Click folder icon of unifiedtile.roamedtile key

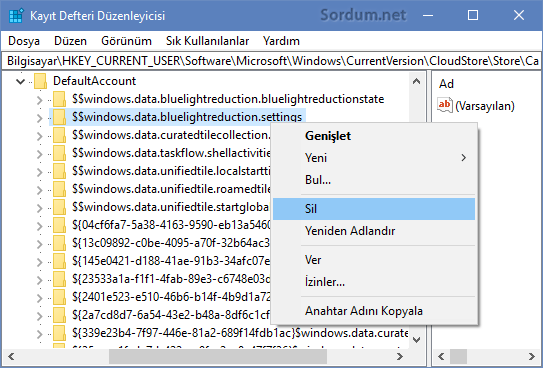click(x=59, y=189)
